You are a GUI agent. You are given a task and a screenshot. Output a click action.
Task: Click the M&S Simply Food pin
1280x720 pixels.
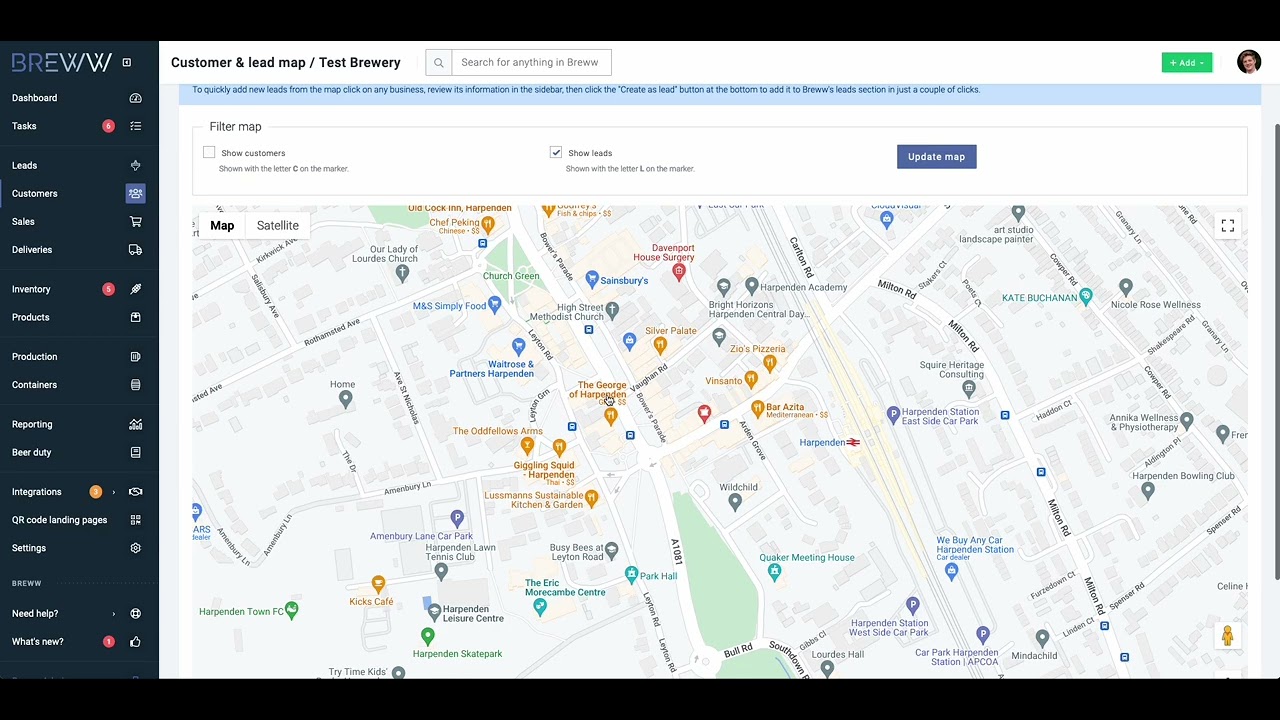click(x=494, y=304)
